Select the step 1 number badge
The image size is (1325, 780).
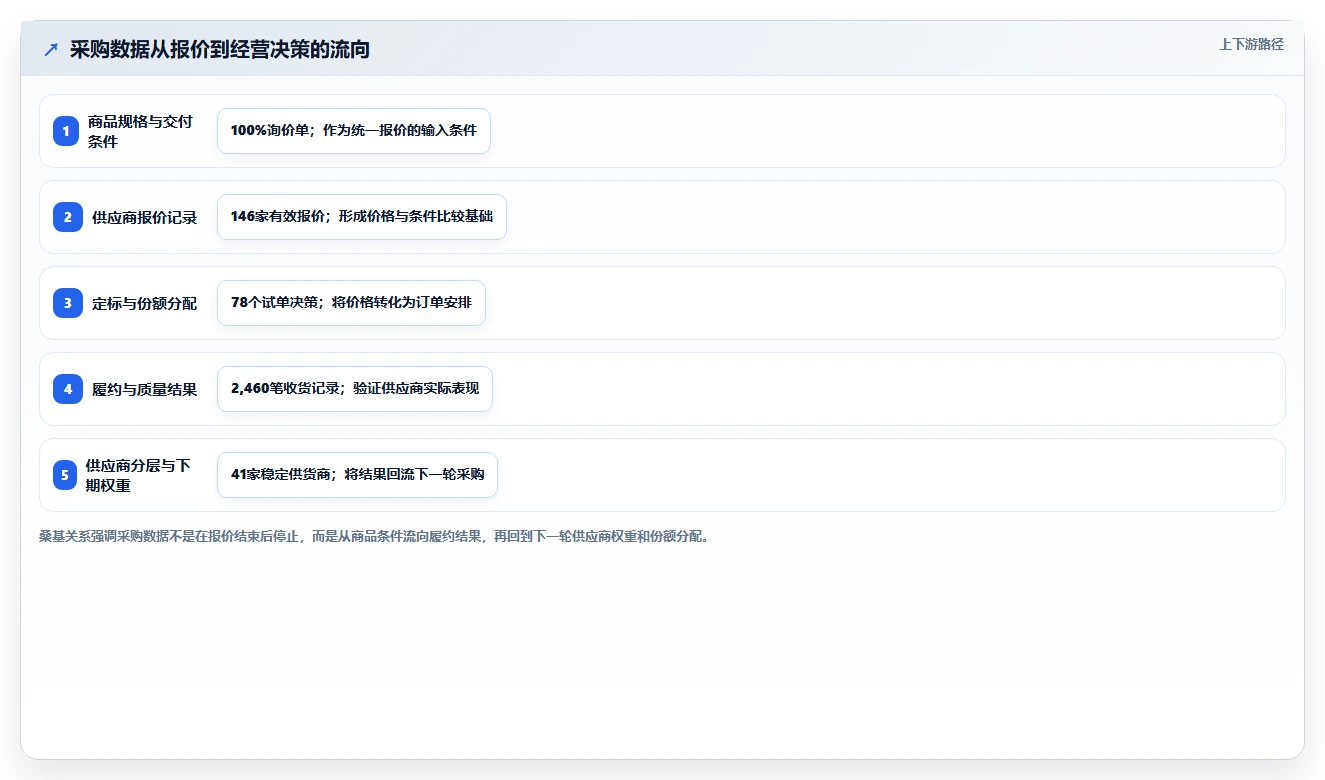(66, 131)
